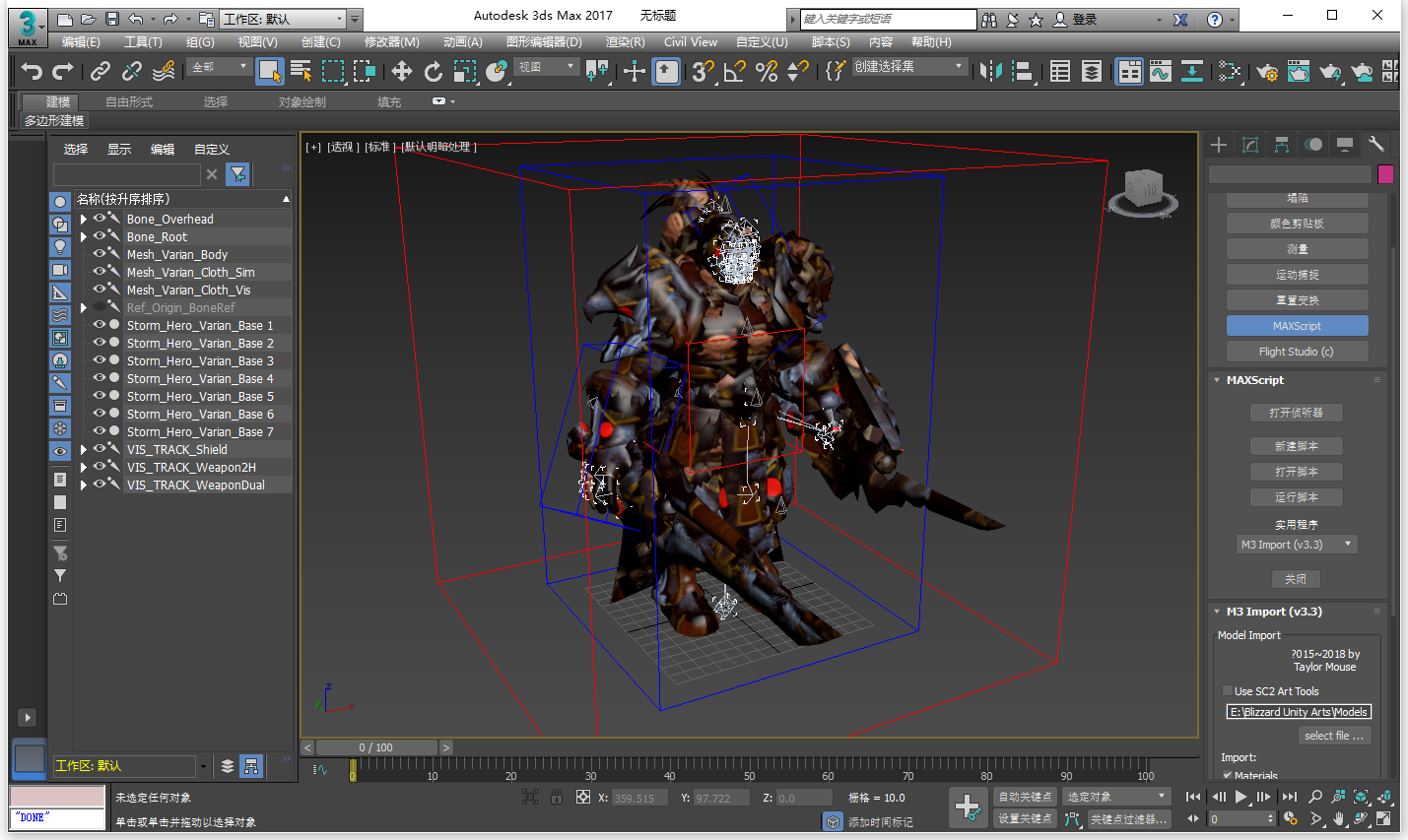Click the 运行脚本 button
This screenshot has width=1408, height=840.
1296,497
